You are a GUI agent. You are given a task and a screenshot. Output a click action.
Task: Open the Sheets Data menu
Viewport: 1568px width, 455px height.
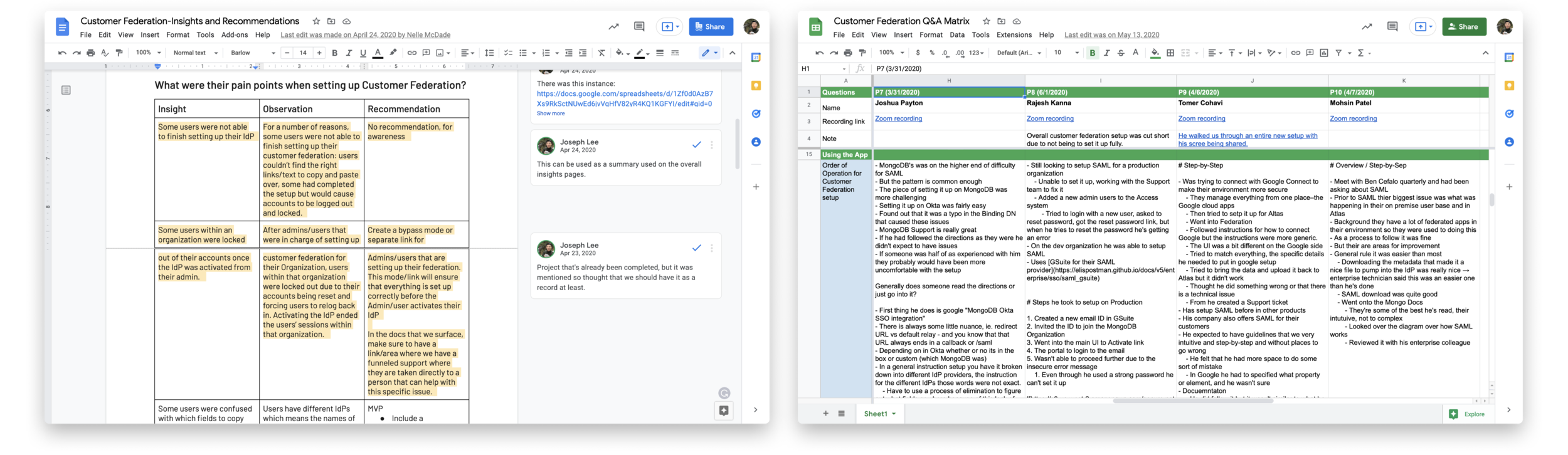coord(956,35)
